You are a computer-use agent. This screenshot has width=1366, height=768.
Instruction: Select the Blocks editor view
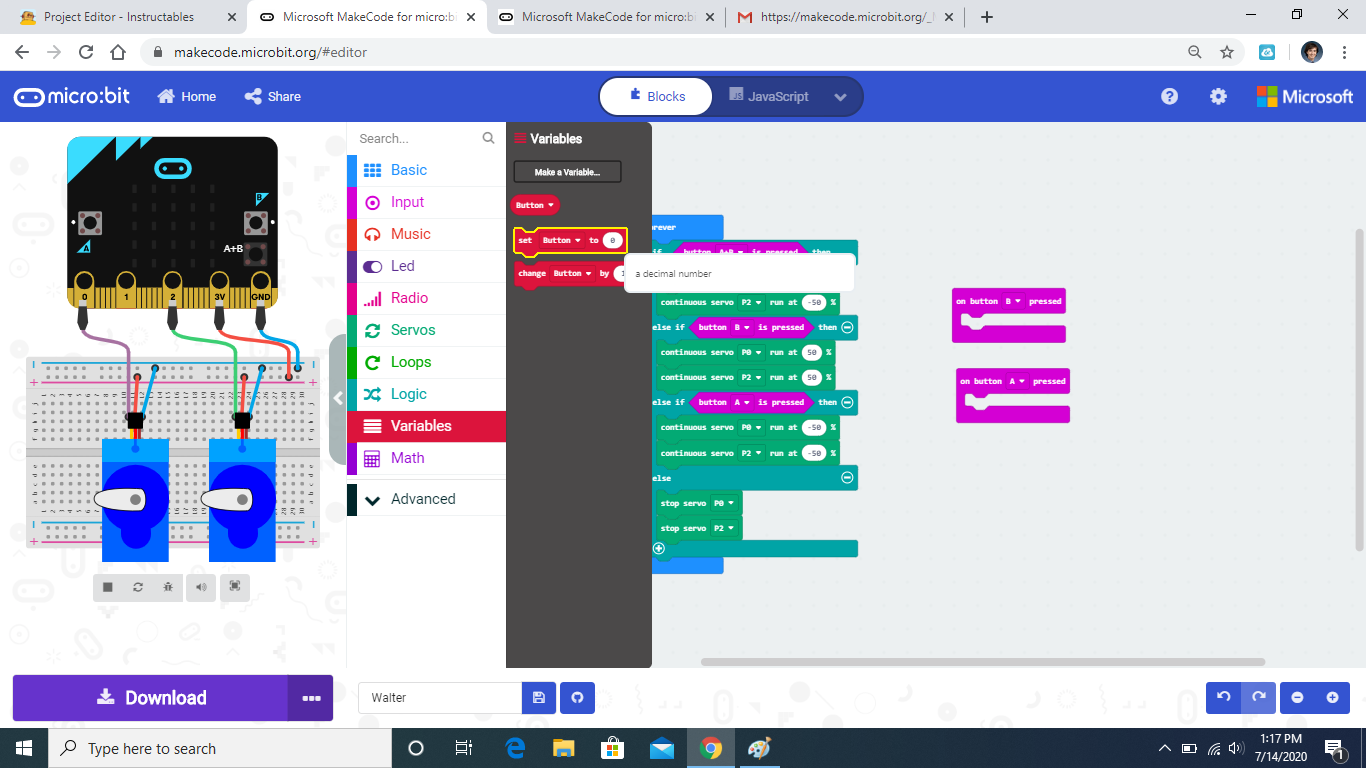(x=656, y=97)
